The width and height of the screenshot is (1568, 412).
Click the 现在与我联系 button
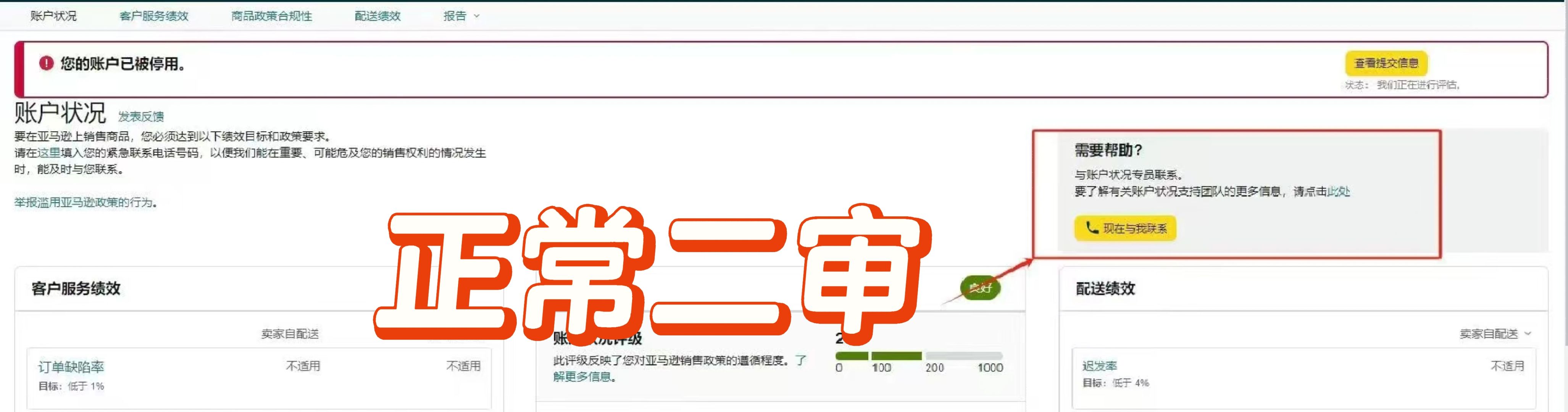tap(1125, 228)
